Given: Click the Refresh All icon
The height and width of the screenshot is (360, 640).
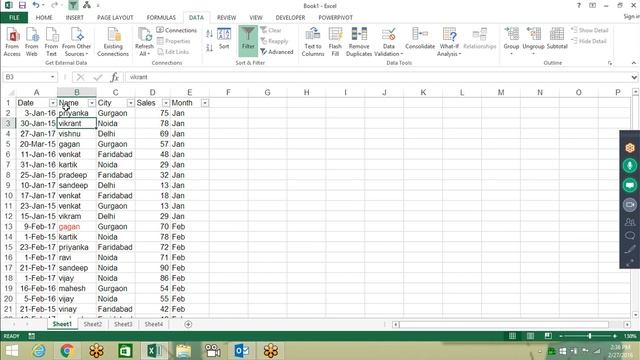Looking at the screenshot, I should 144,42.
